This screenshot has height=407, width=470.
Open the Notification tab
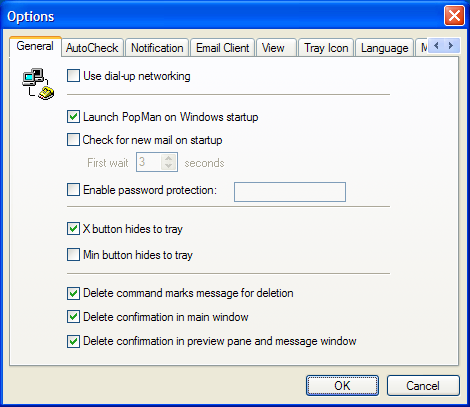coord(157,48)
